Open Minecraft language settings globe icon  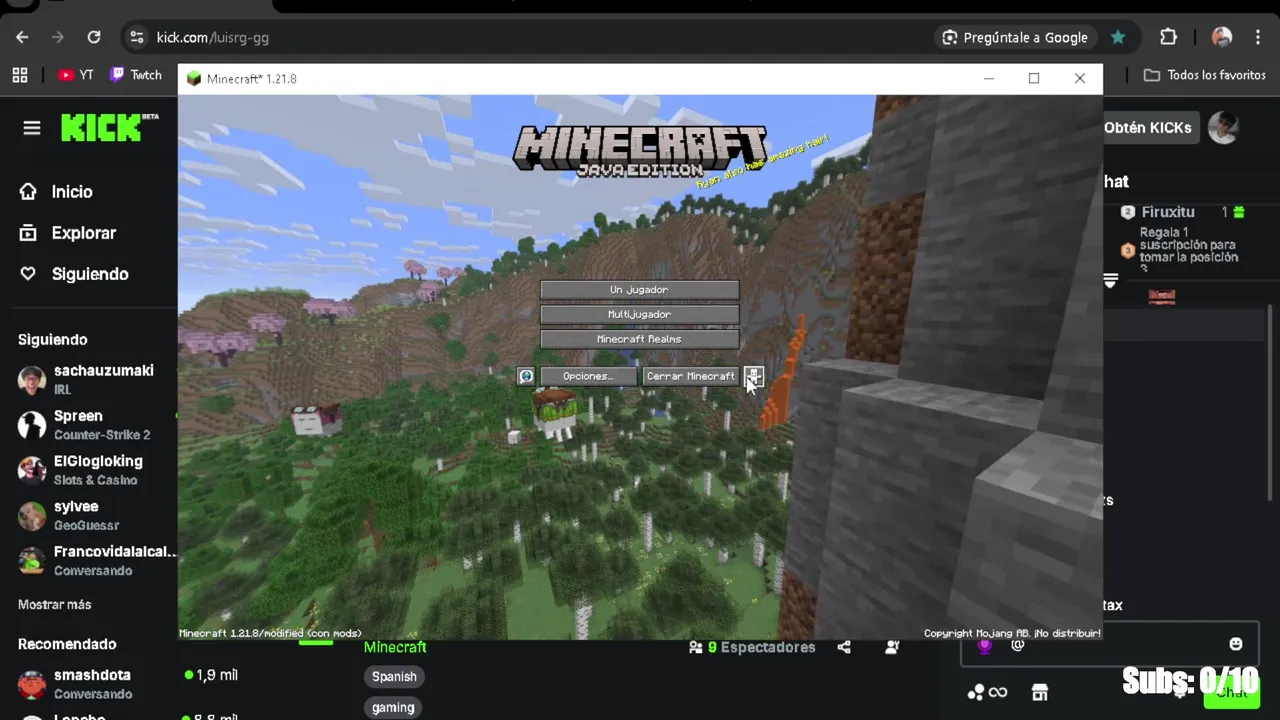[526, 376]
